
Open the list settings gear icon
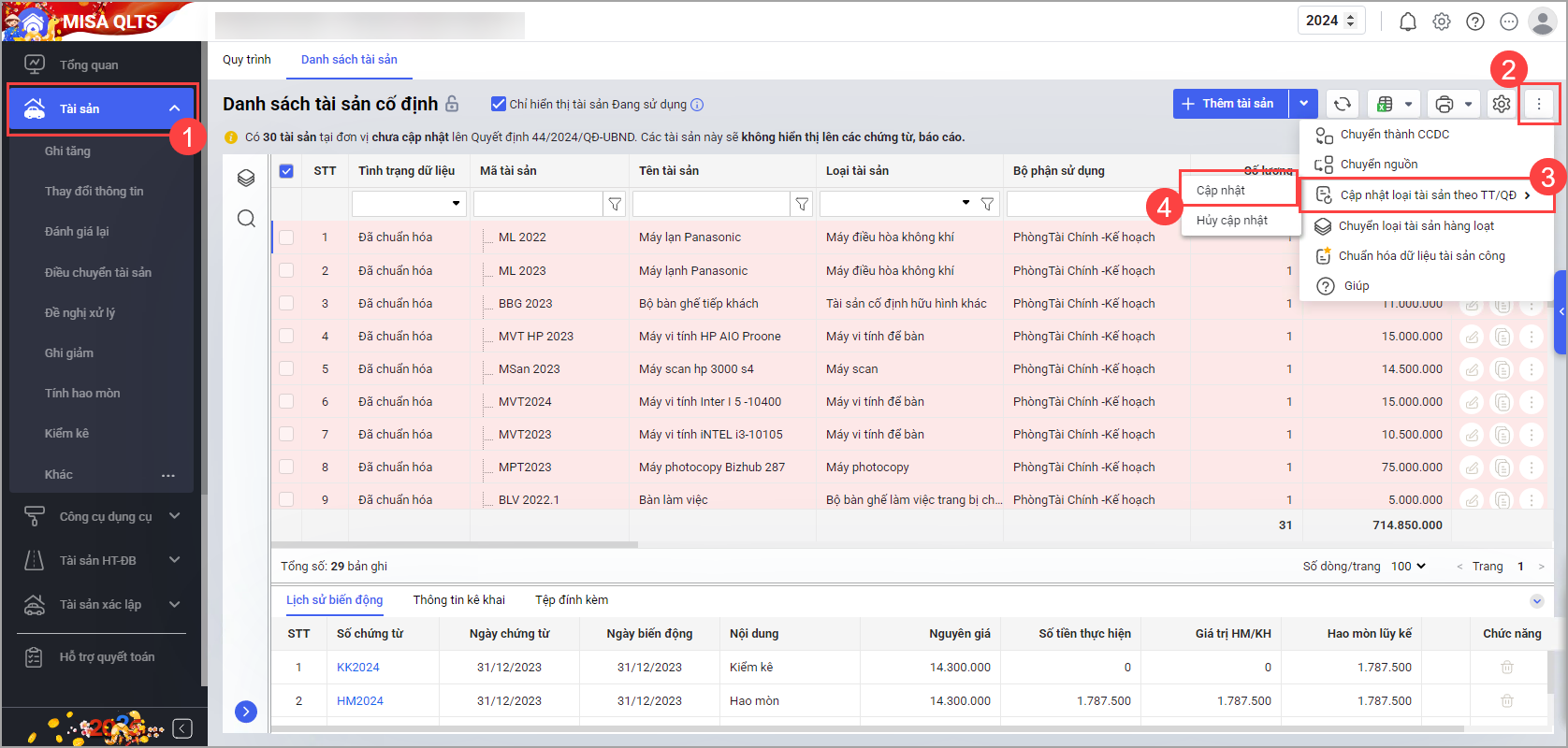point(1502,104)
